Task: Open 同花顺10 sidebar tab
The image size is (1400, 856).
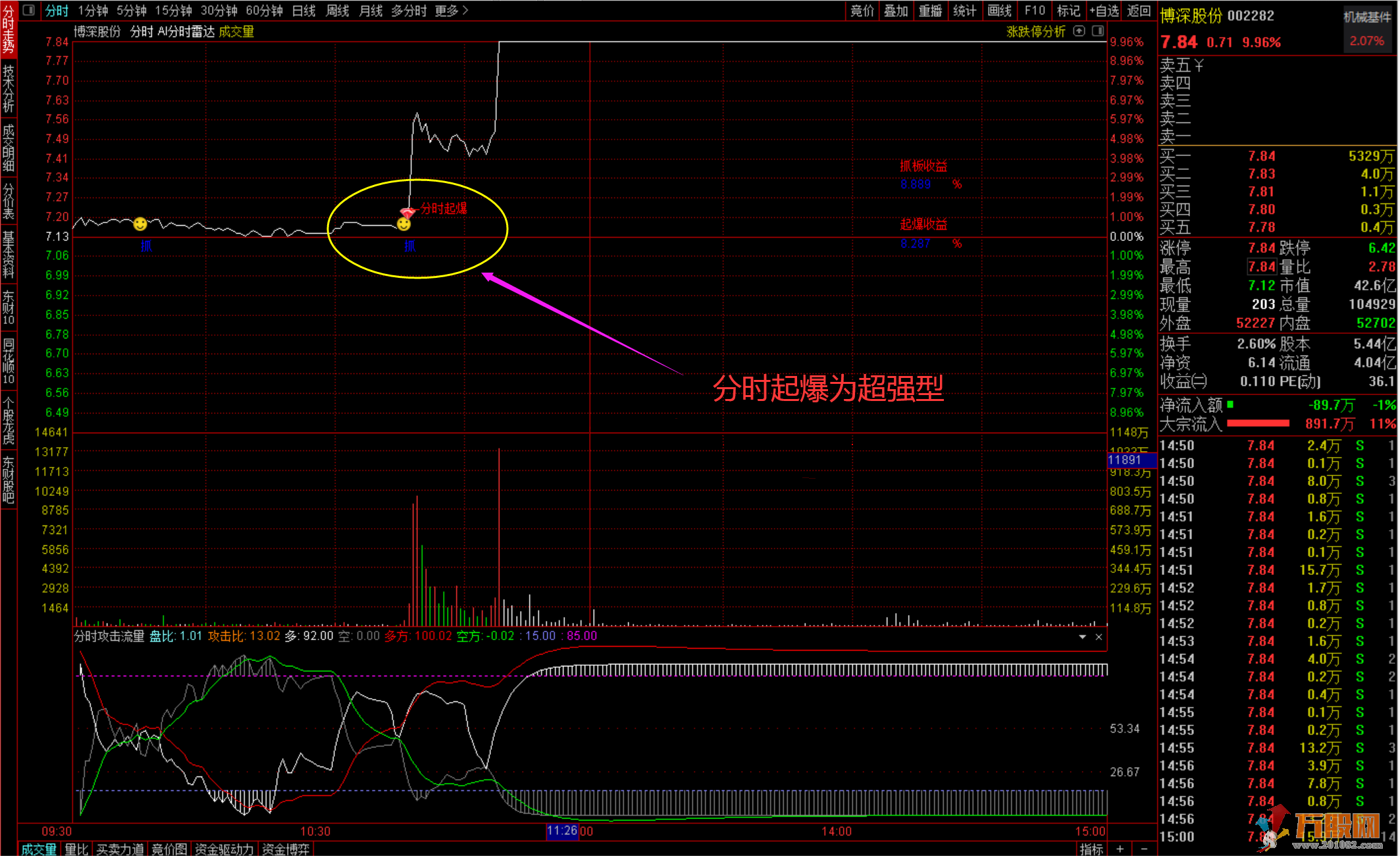Action: click(9, 361)
